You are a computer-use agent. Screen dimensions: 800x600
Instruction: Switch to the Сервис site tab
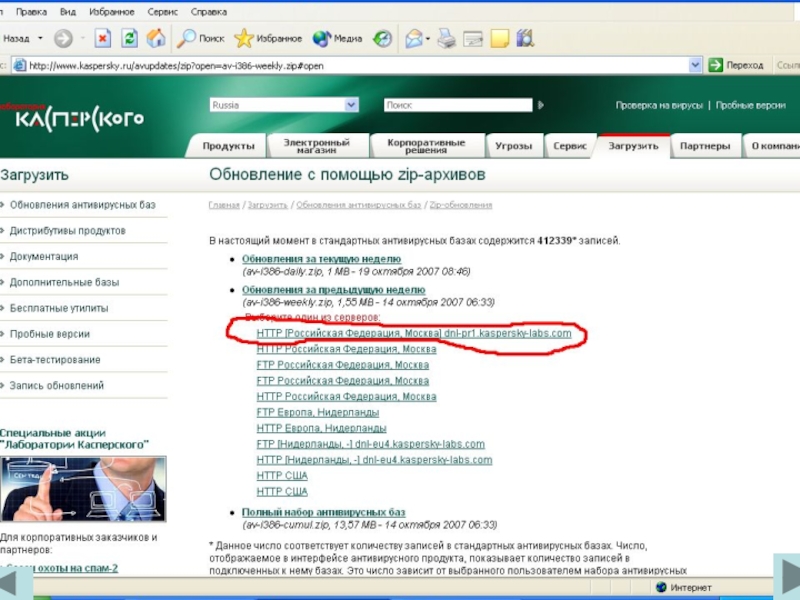(570, 146)
